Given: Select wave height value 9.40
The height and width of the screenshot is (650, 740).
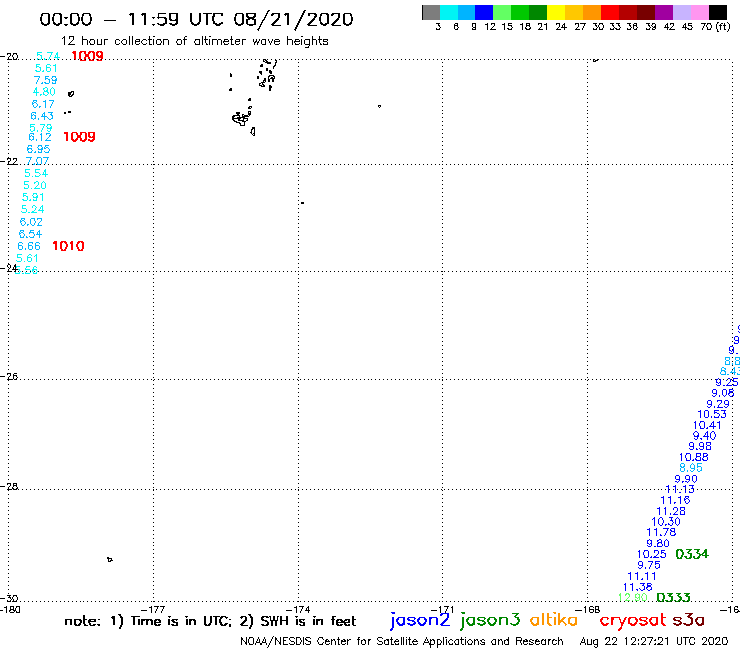Looking at the screenshot, I should 705,436.
